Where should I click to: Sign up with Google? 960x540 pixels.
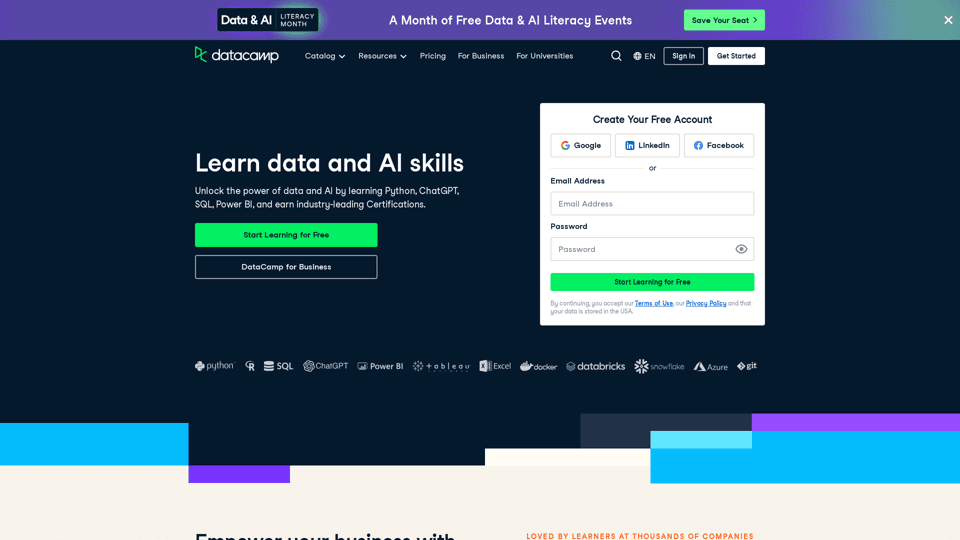click(x=580, y=145)
